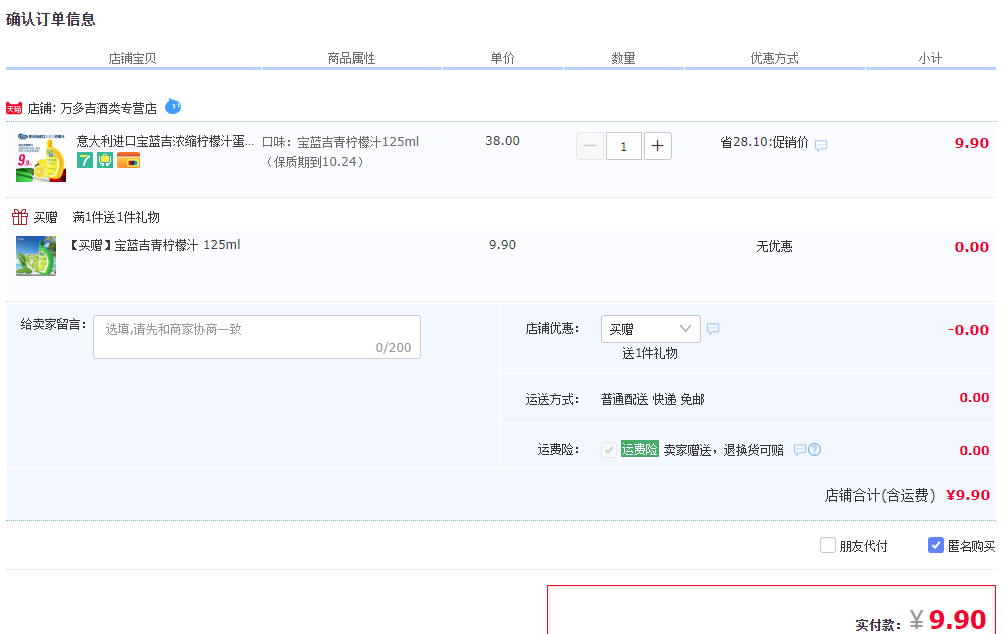Click the 送1件礼物 text under dropdown

(x=650, y=354)
